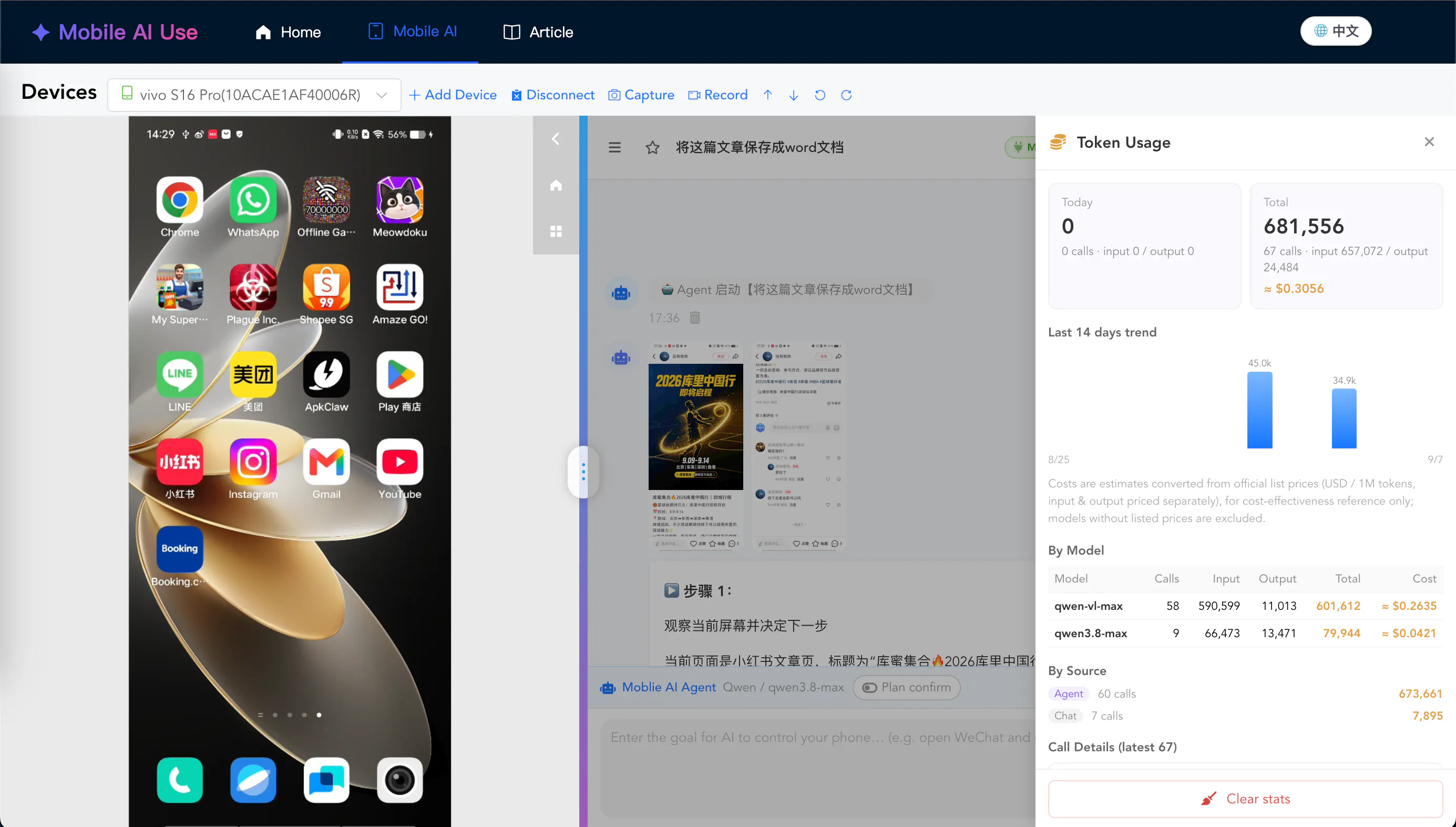The width and height of the screenshot is (1456, 827).
Task: Open Shopee SG app
Action: [326, 288]
